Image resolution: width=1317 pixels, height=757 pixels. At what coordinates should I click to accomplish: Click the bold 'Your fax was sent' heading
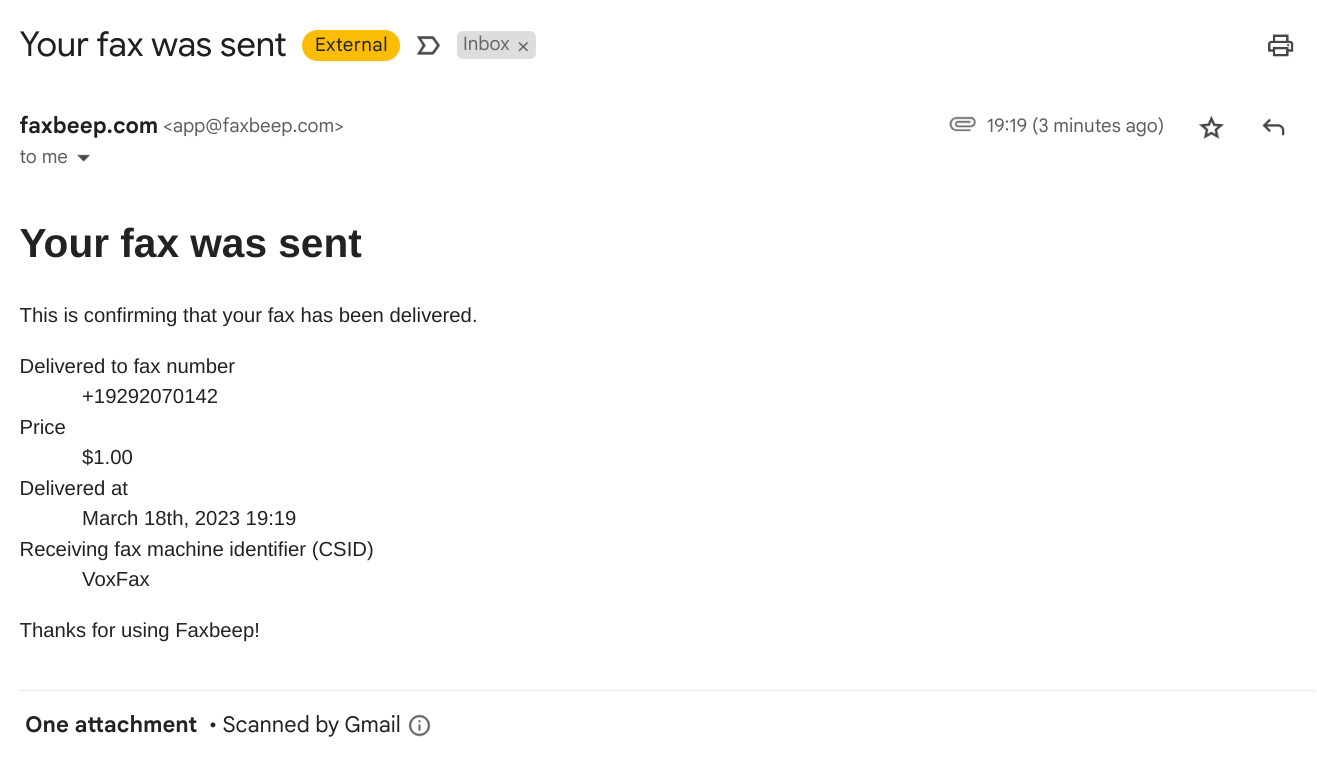[x=191, y=243]
